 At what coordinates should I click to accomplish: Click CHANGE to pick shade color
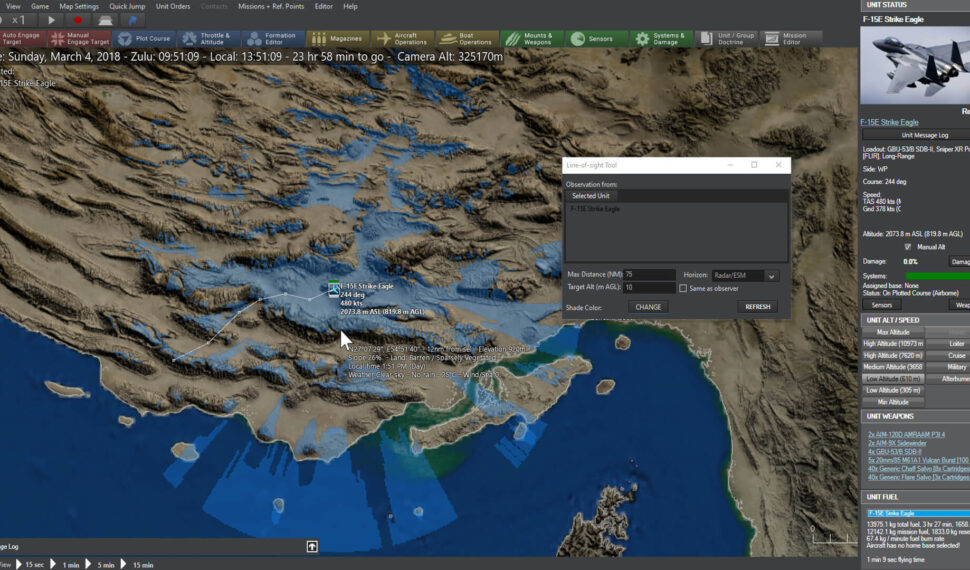[648, 307]
